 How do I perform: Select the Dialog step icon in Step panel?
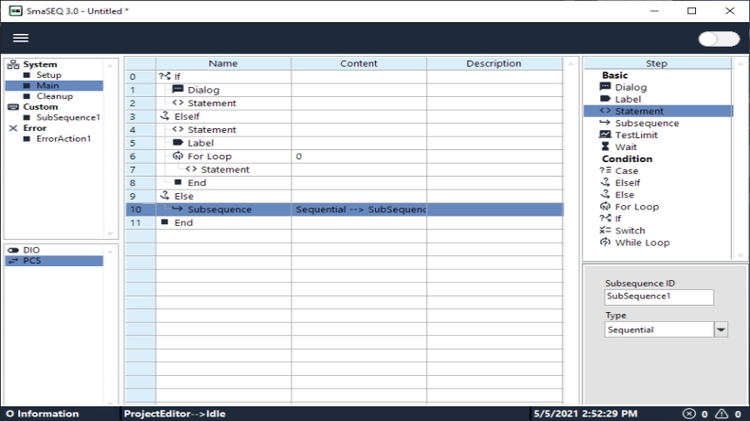(605, 87)
